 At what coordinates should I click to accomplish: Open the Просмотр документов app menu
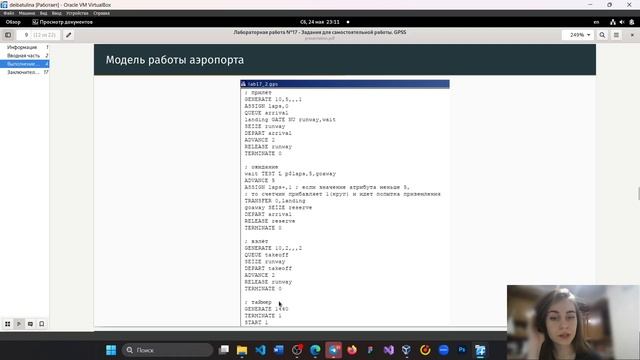coord(62,22)
